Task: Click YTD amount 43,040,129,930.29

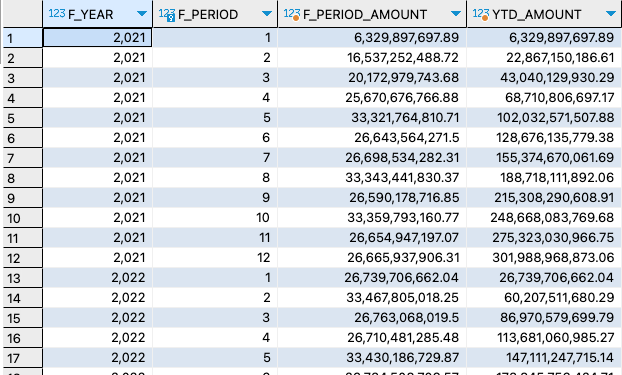Action: 545,78
